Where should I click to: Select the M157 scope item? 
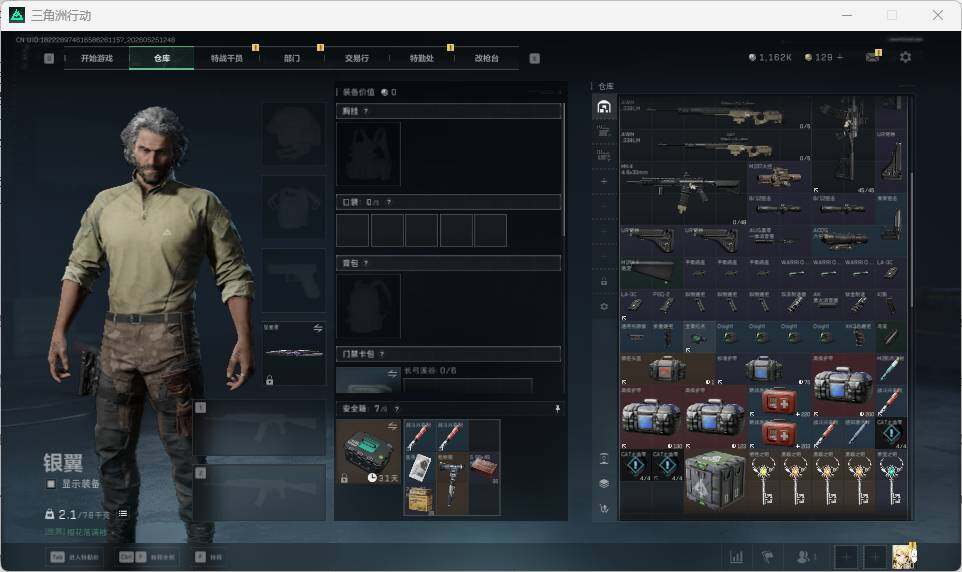tap(779, 178)
